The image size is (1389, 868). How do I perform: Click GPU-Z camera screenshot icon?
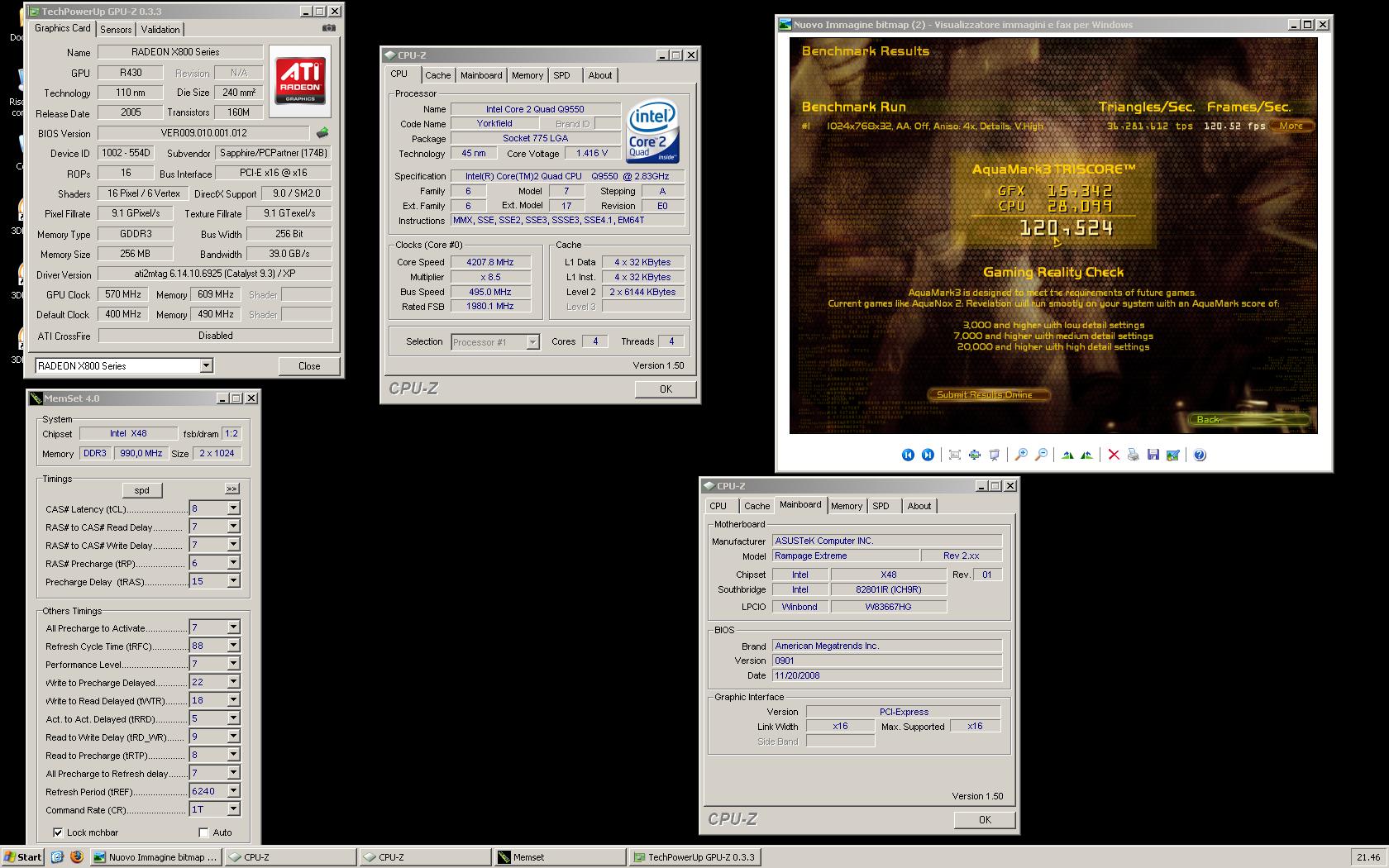[329, 28]
